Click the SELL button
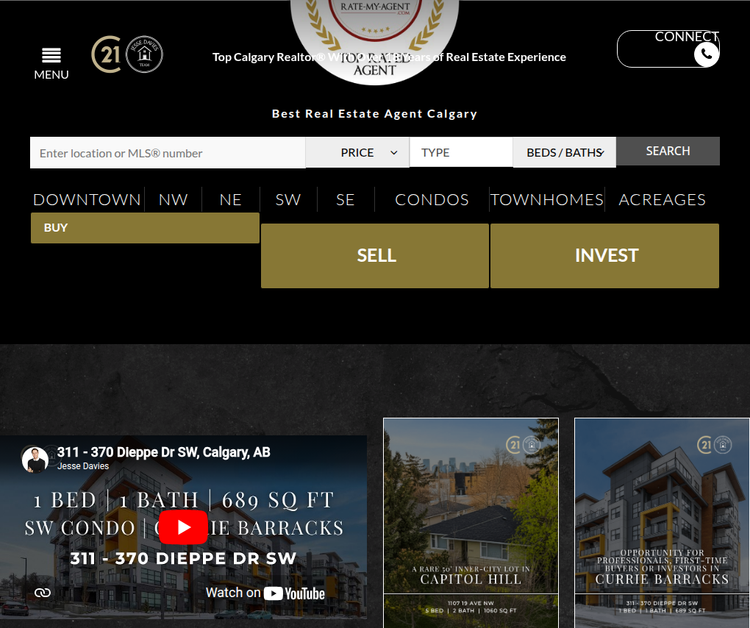Image resolution: width=750 pixels, height=628 pixels. [375, 255]
